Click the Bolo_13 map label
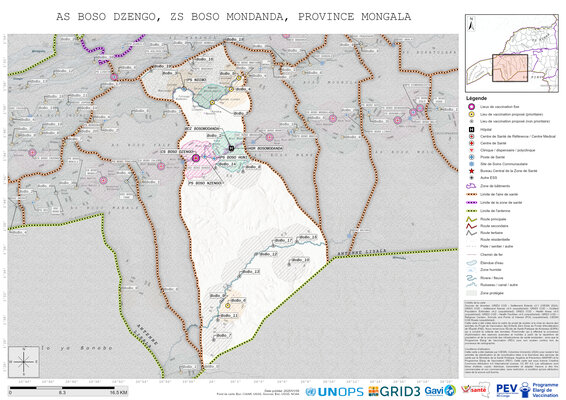Image resolution: width=566 pixels, height=400 pixels. (251, 271)
